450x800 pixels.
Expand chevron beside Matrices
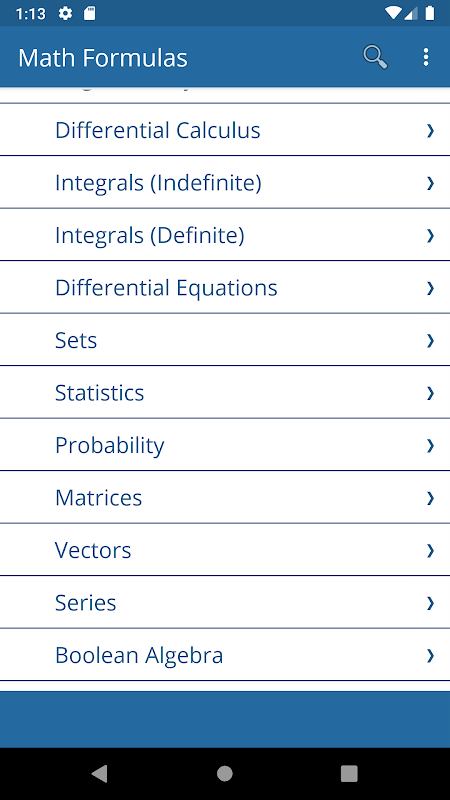click(x=430, y=497)
